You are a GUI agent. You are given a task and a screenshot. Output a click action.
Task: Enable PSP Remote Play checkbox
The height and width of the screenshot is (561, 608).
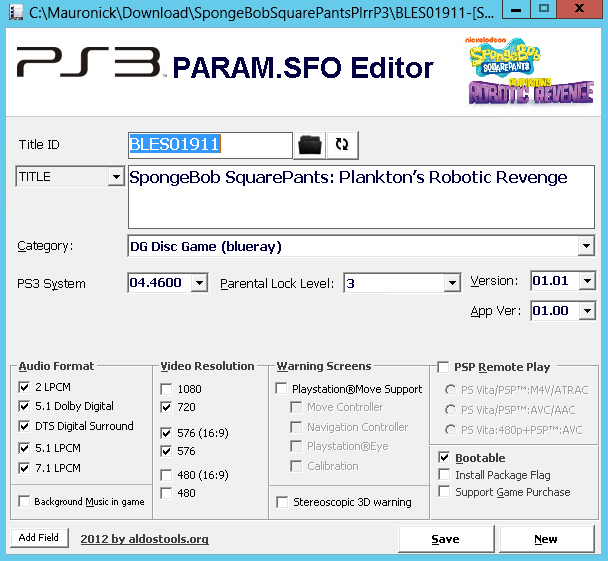point(445,367)
